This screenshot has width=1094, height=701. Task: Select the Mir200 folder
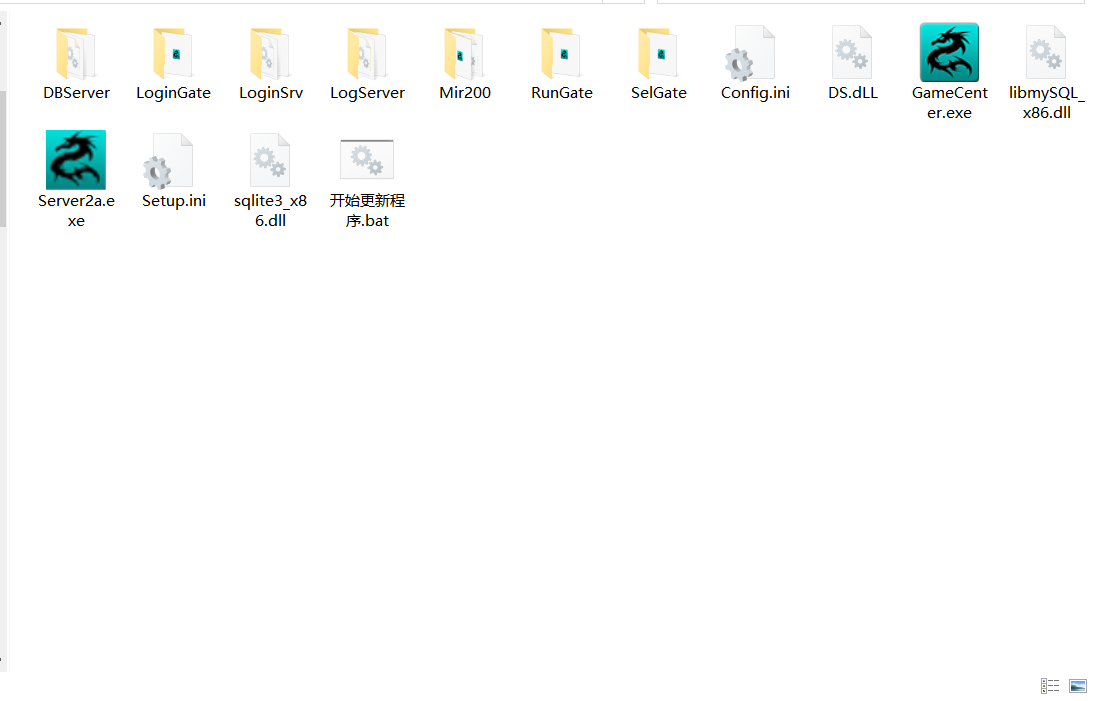464,54
